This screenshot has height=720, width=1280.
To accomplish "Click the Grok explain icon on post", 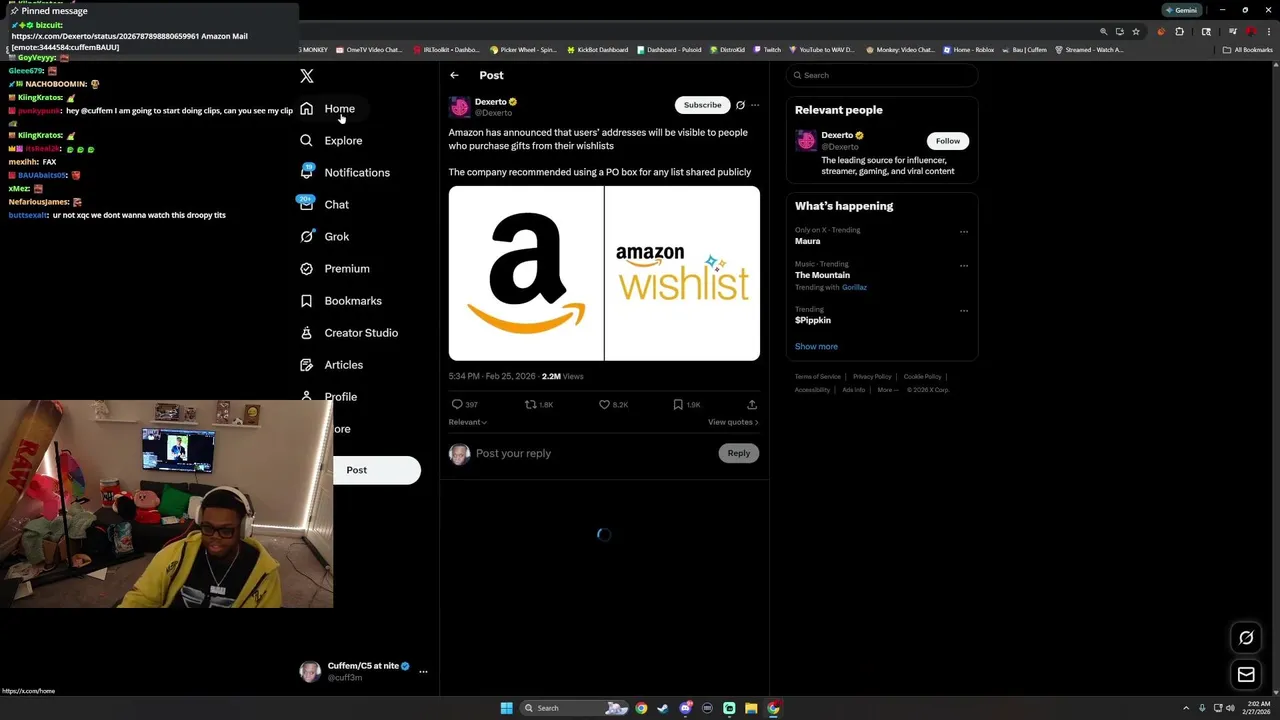I will pos(740,105).
